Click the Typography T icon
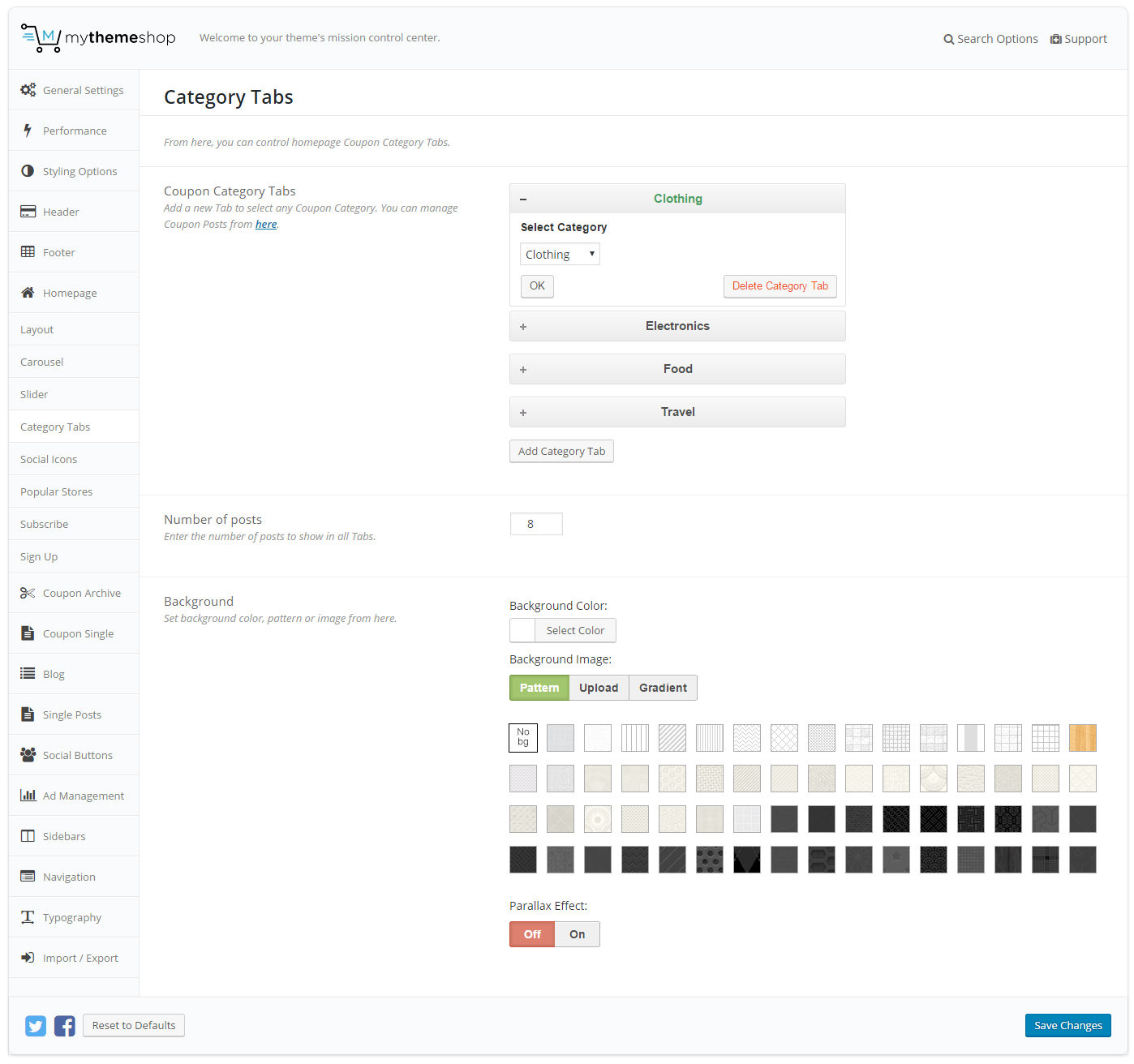Viewport: 1134px width, 1064px height. [x=28, y=917]
